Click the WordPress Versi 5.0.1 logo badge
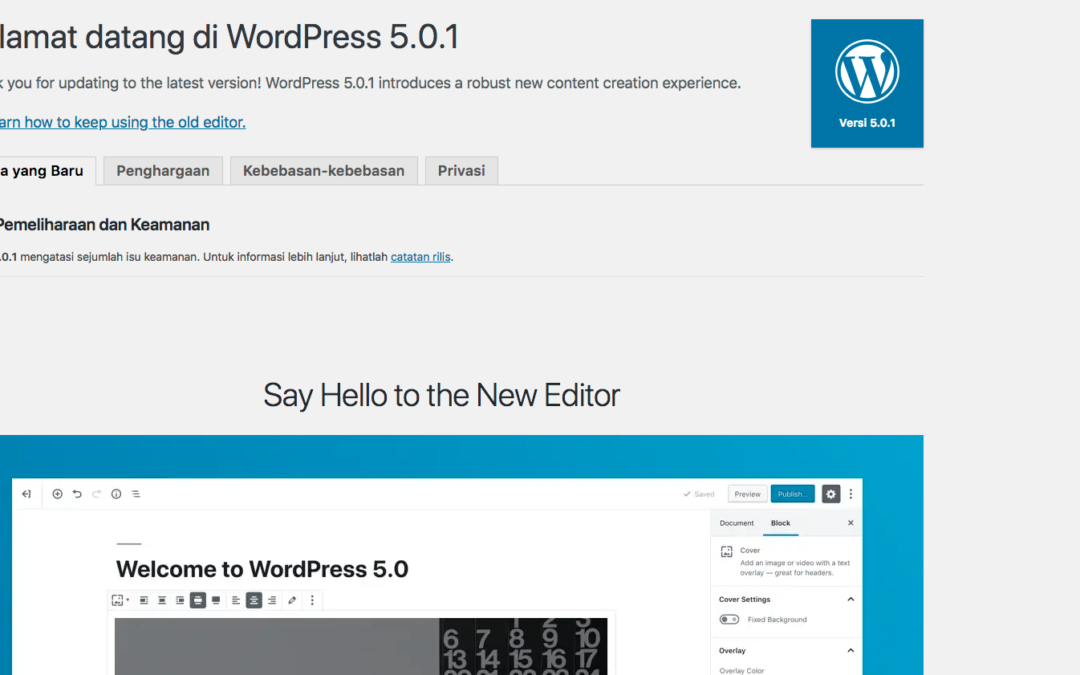 coord(866,83)
